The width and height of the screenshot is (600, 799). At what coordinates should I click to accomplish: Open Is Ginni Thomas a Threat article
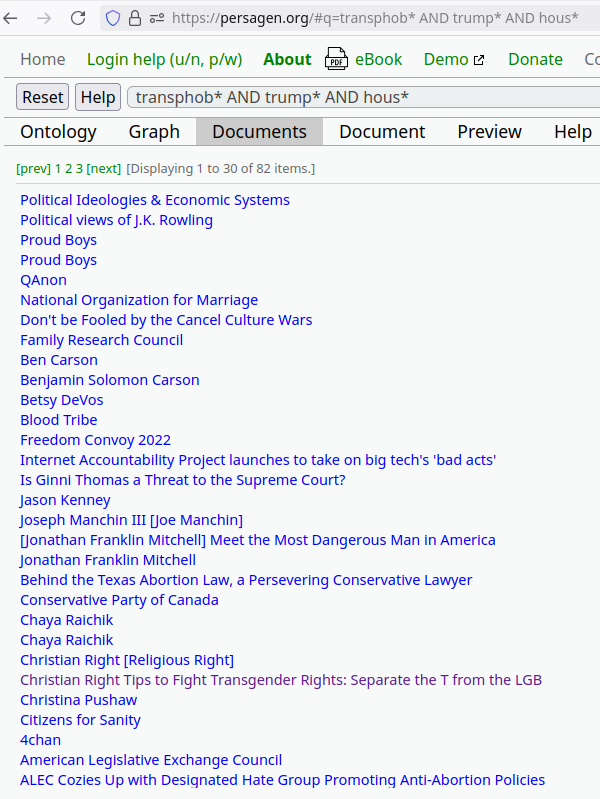(183, 480)
